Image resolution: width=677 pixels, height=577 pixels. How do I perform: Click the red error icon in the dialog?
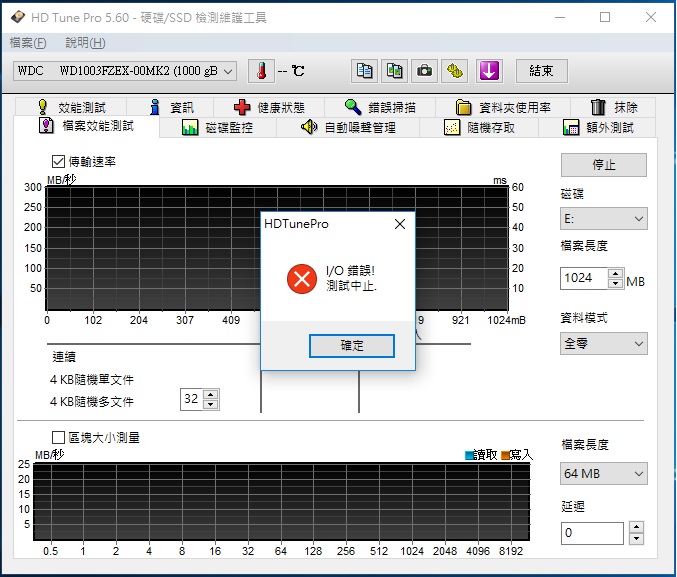(x=302, y=279)
